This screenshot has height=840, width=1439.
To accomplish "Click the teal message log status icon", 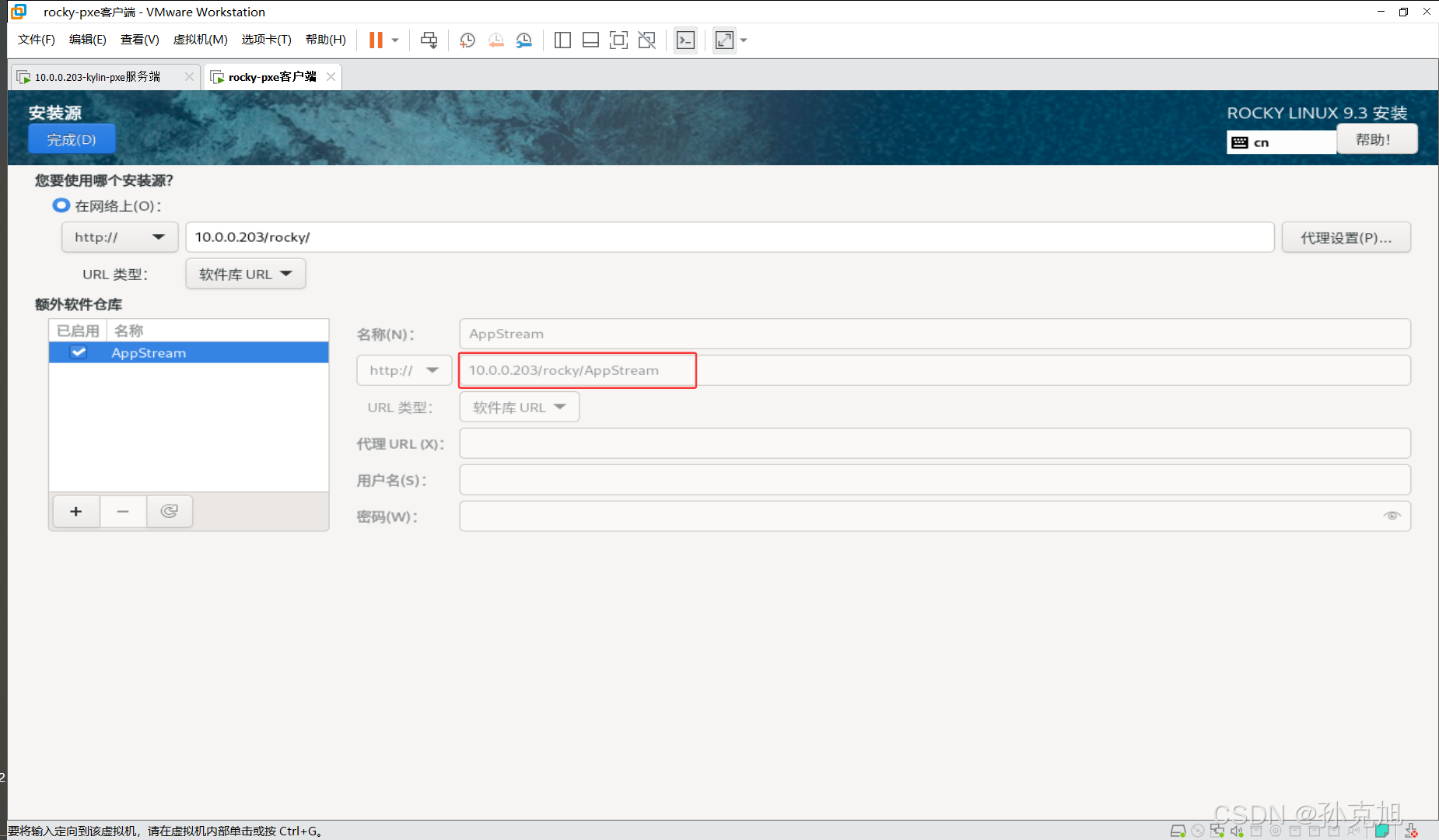I will click(1382, 830).
